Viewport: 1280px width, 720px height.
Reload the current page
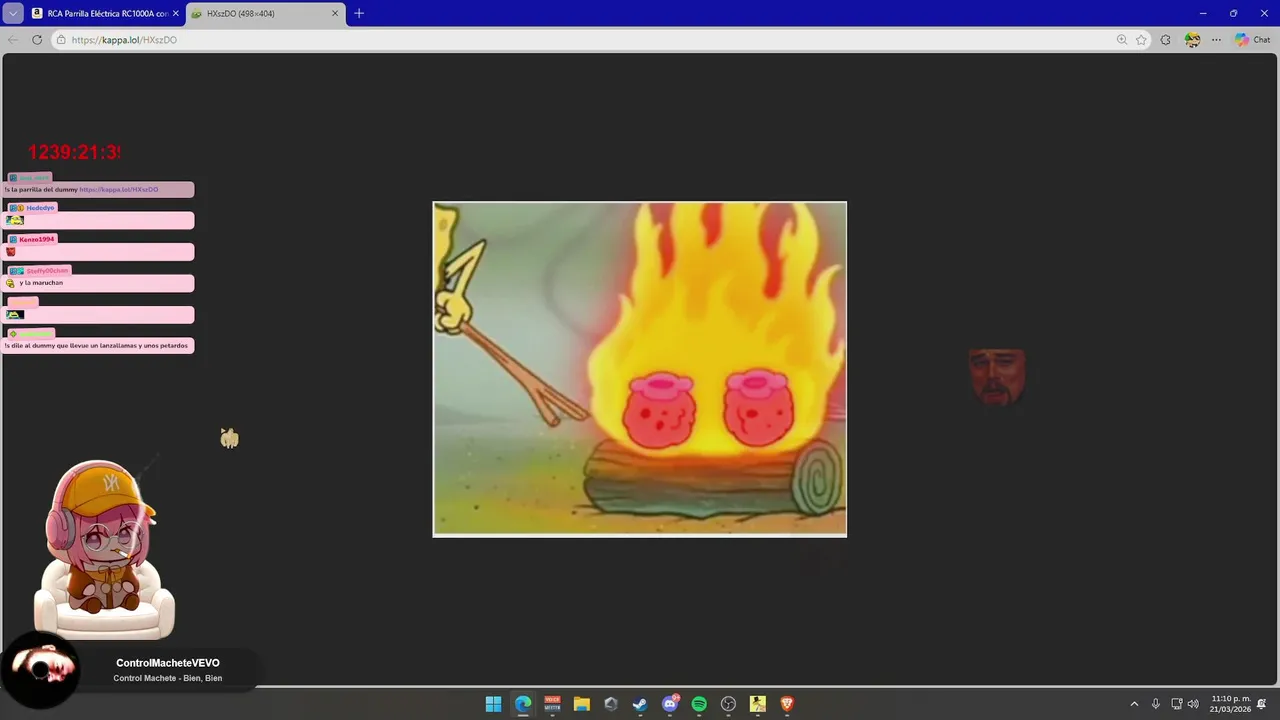pos(37,40)
